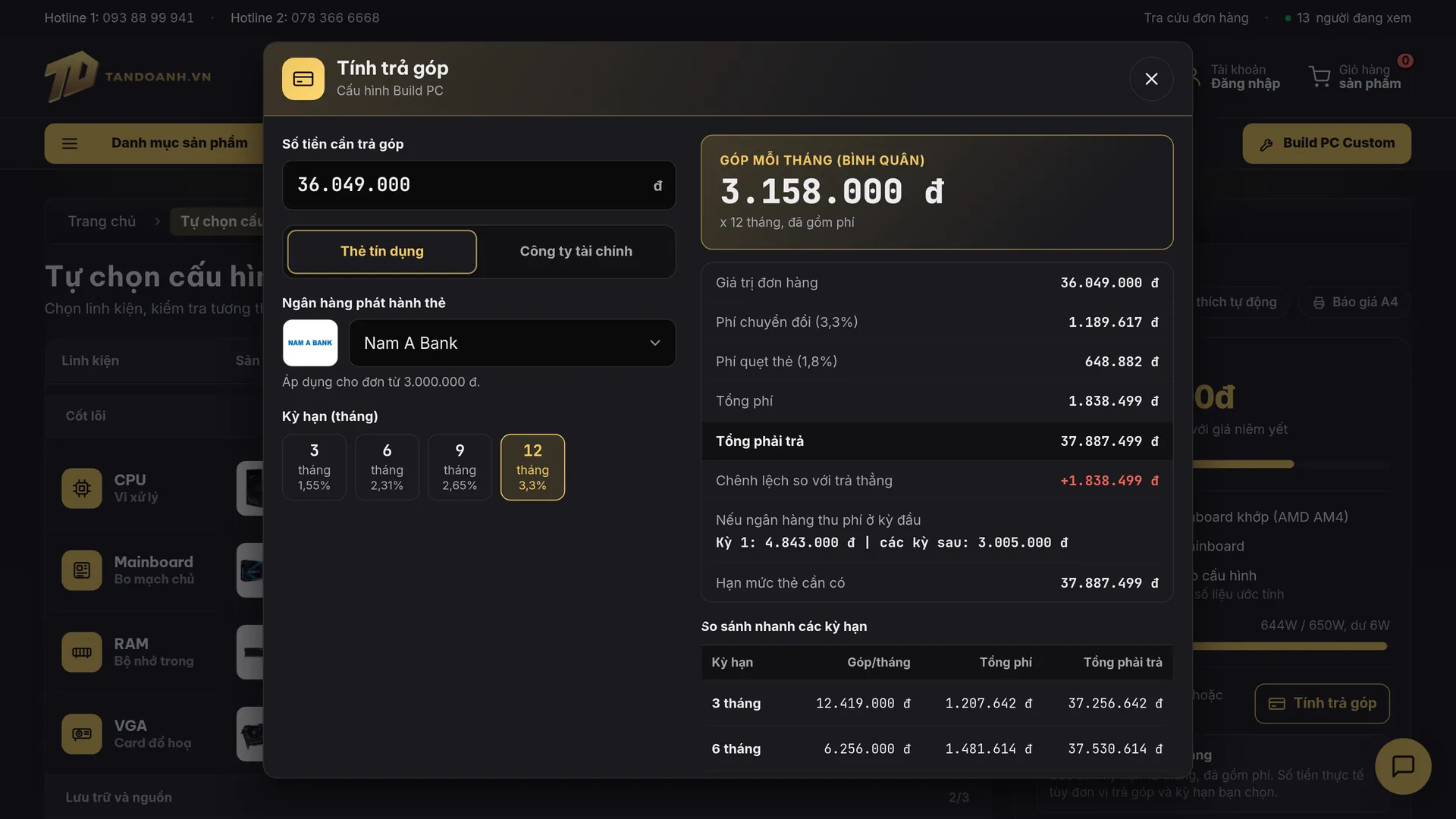Select the Thẻ tín dụng payment option
1456x819 pixels.
pos(382,252)
